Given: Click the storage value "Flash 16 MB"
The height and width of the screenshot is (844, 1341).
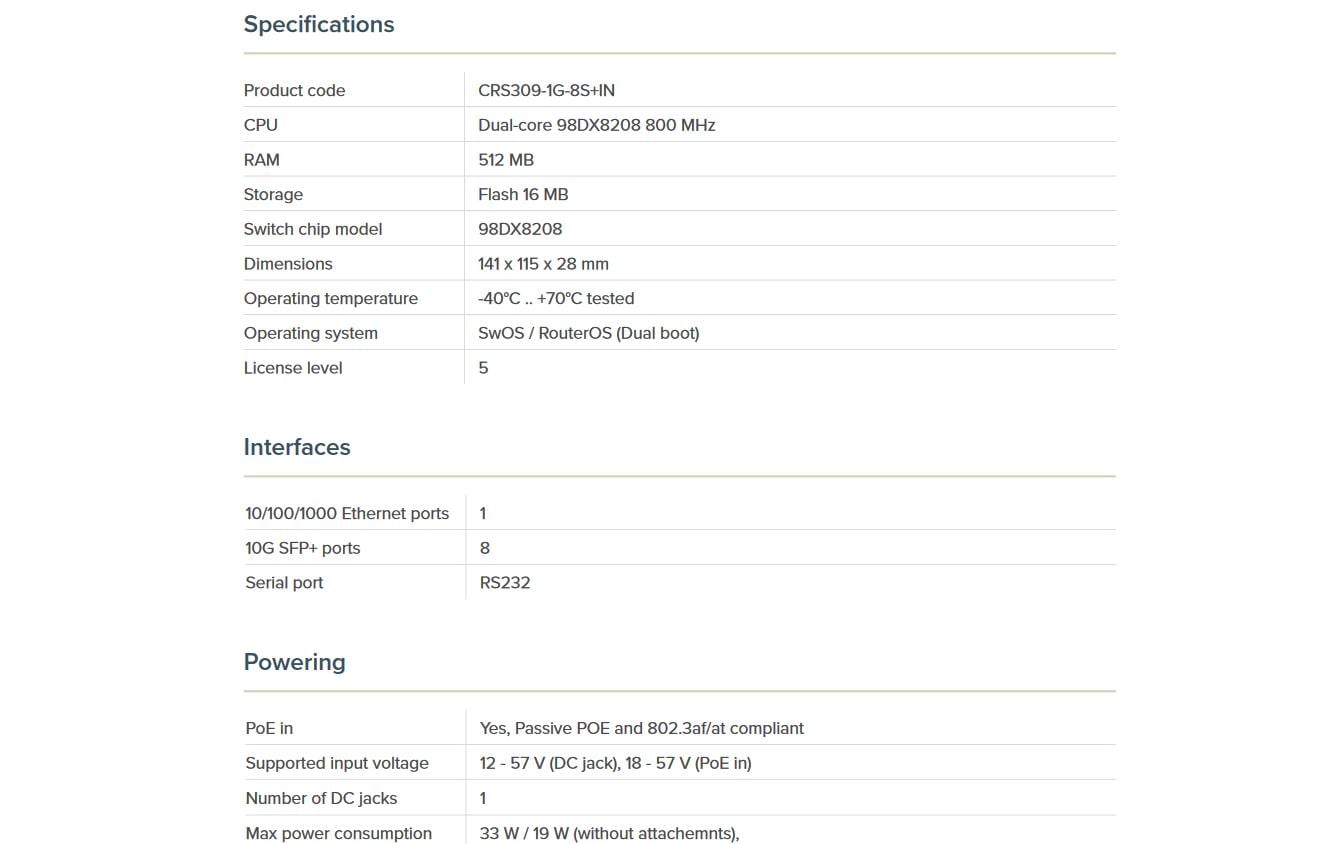Looking at the screenshot, I should click(x=523, y=195).
